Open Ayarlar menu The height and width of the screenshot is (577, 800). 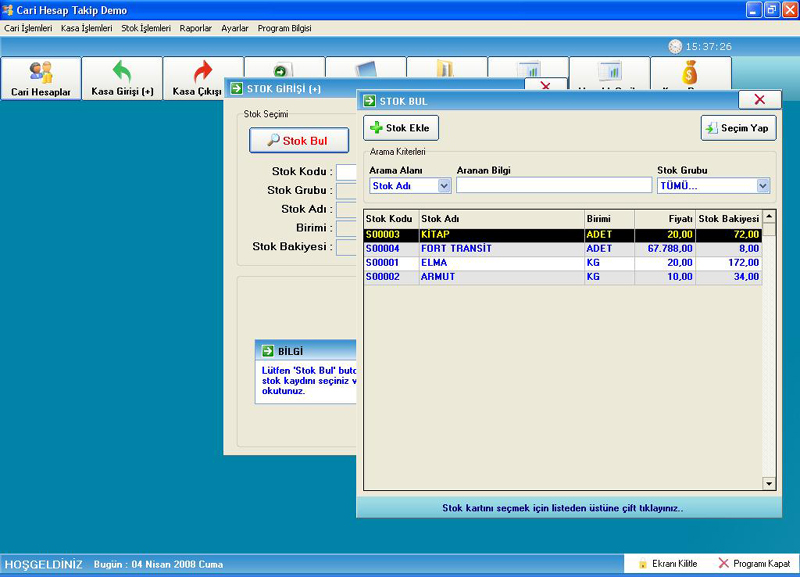(234, 29)
